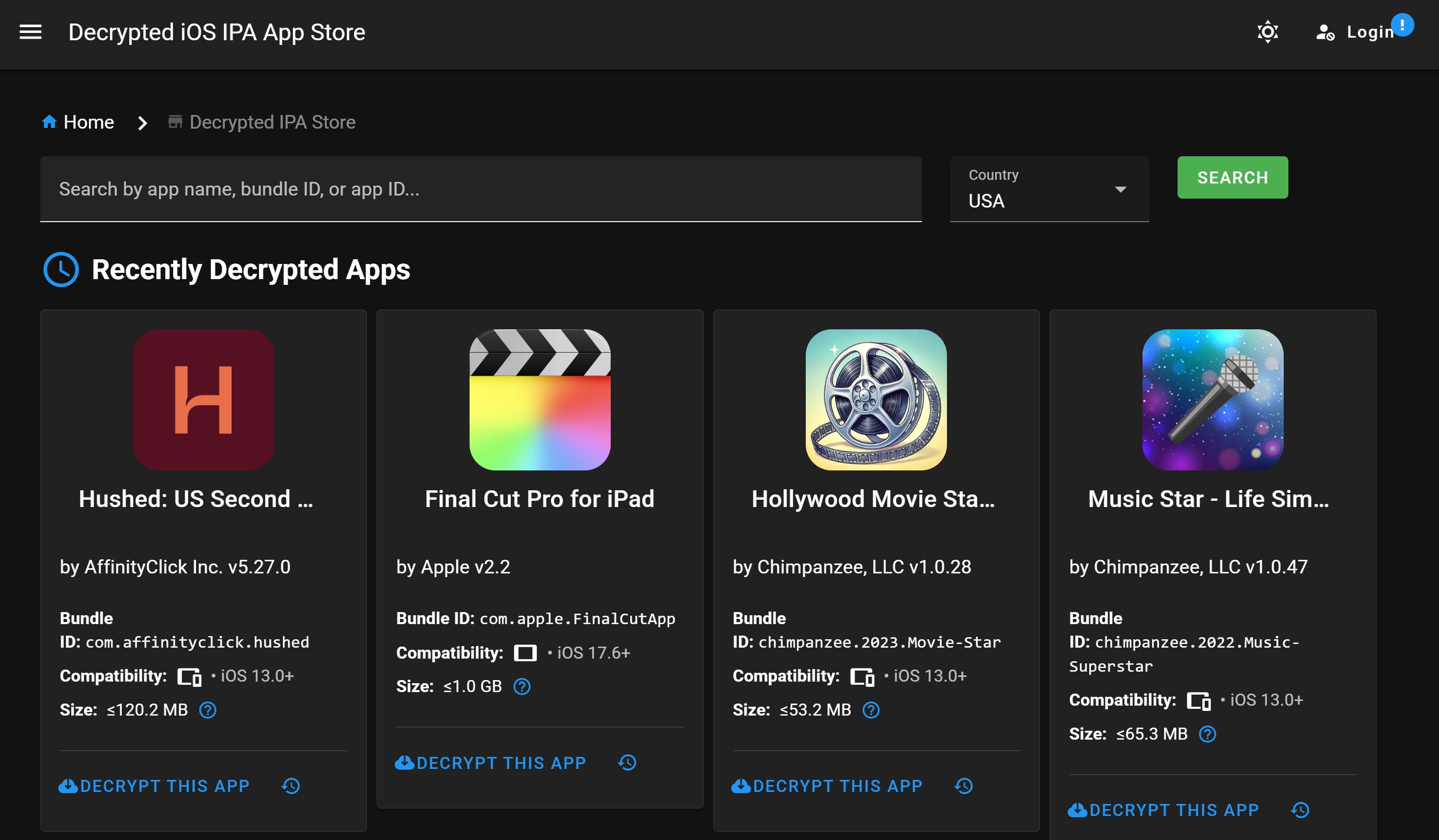Click the '≤1.0 GB' size value
Screen dimensions: 1439x840
tap(472, 686)
